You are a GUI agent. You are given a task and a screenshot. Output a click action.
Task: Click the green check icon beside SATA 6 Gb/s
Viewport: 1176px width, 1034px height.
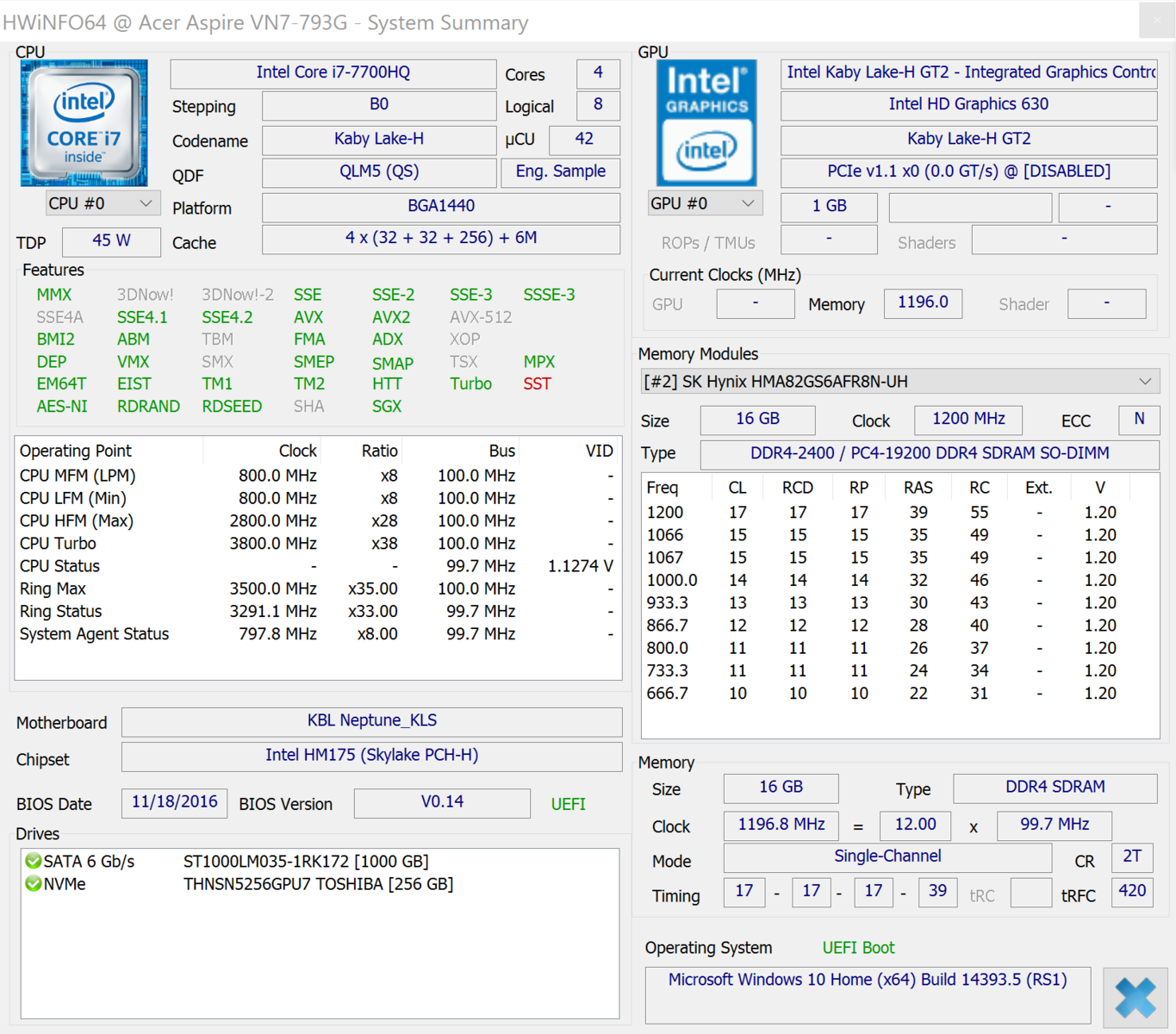[x=33, y=861]
